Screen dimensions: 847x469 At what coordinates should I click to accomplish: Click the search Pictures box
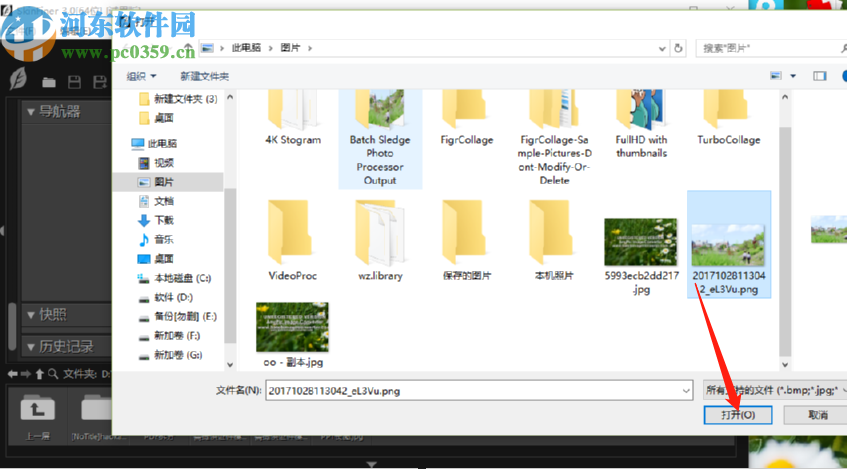771,48
